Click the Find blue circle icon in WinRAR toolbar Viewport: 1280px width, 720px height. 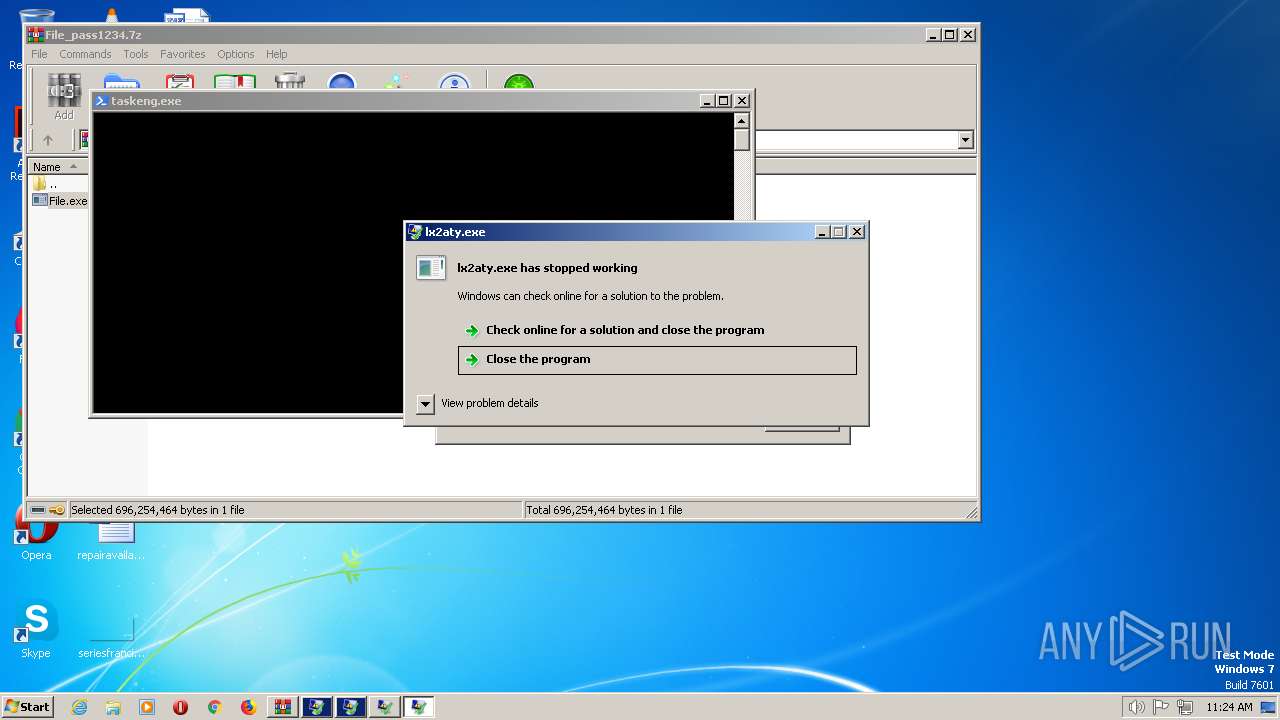[342, 82]
